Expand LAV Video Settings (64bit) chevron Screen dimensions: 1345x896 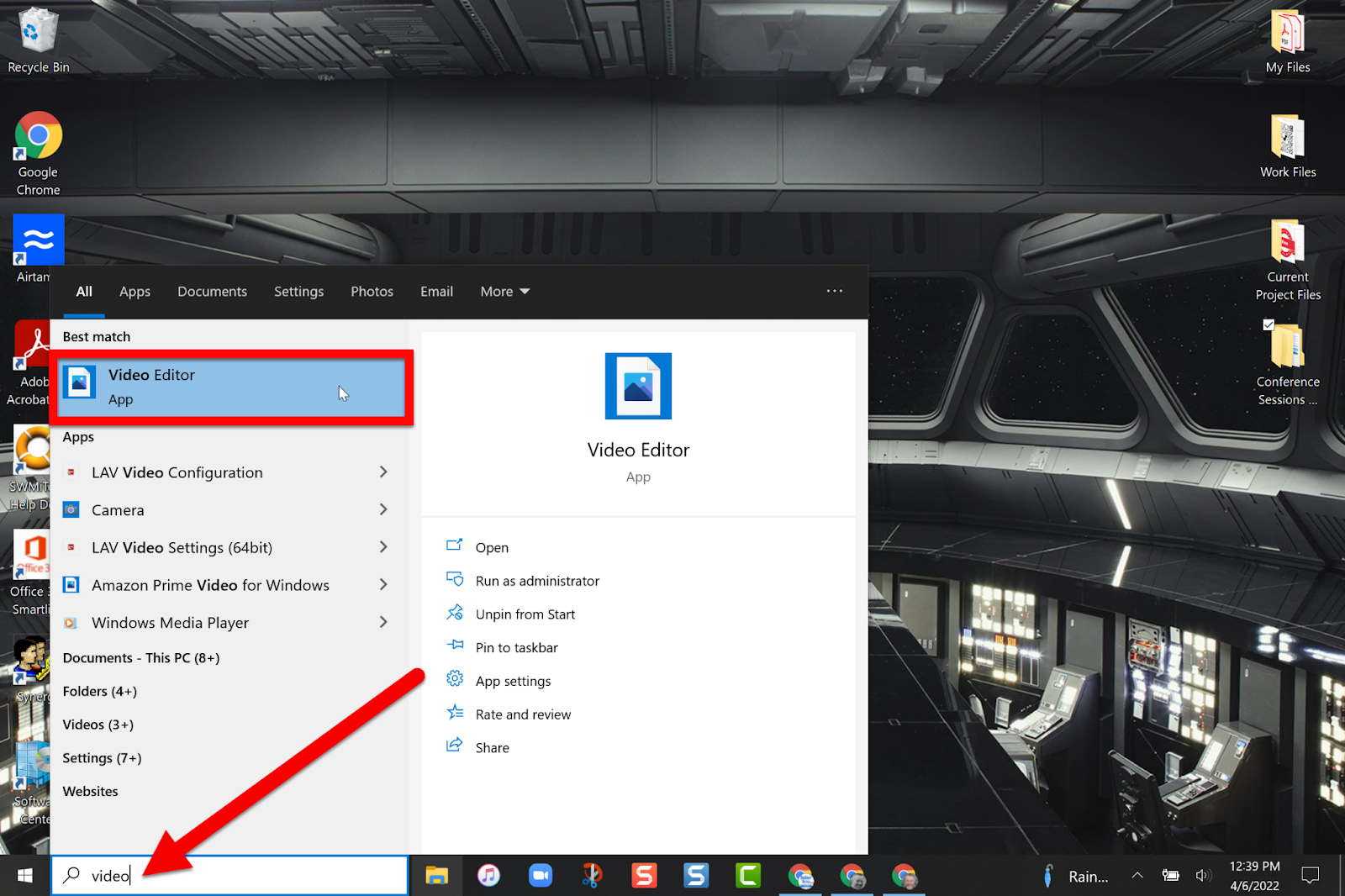click(383, 547)
